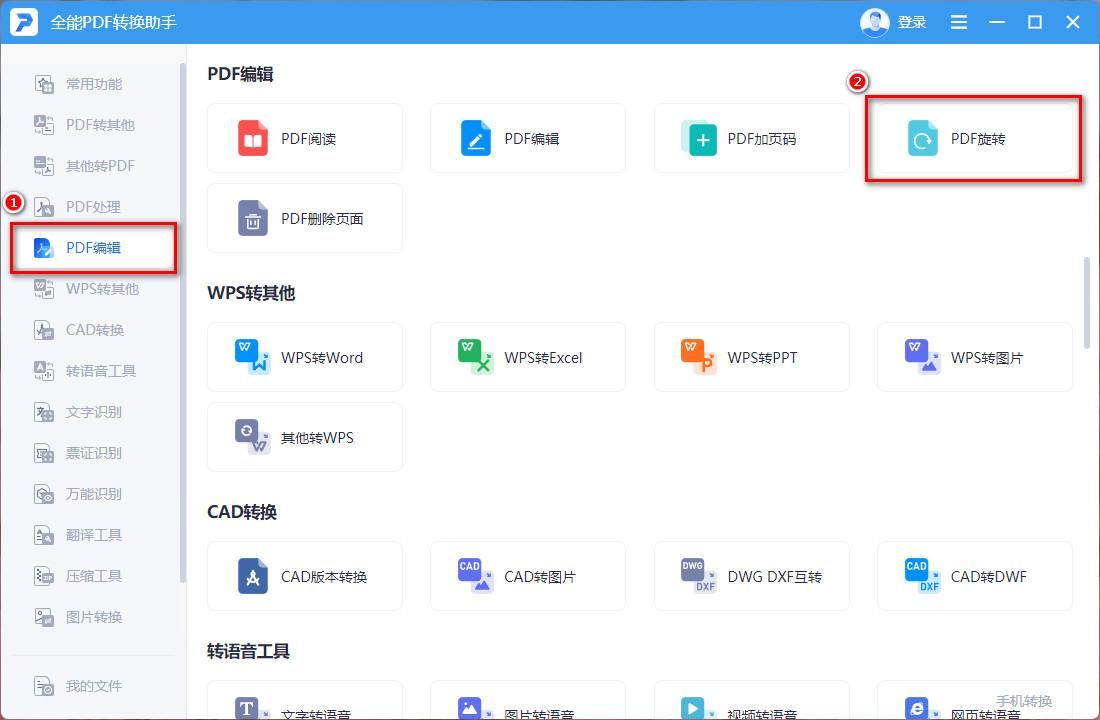The image size is (1100, 720).
Task: Select the PDF删除页面 delete pages tool
Action: coord(304,218)
